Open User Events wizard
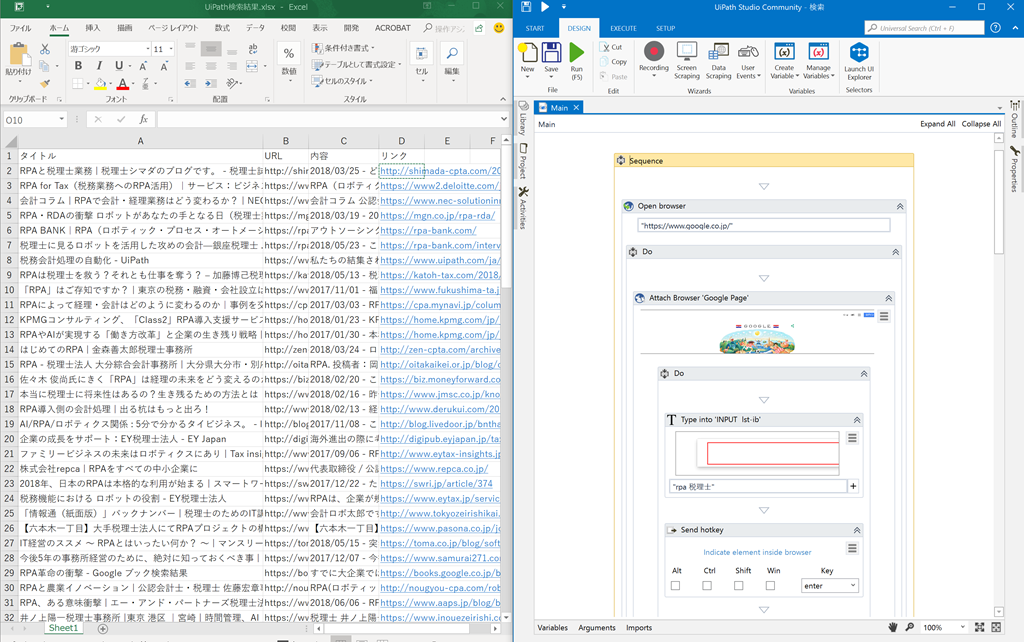 [748, 51]
